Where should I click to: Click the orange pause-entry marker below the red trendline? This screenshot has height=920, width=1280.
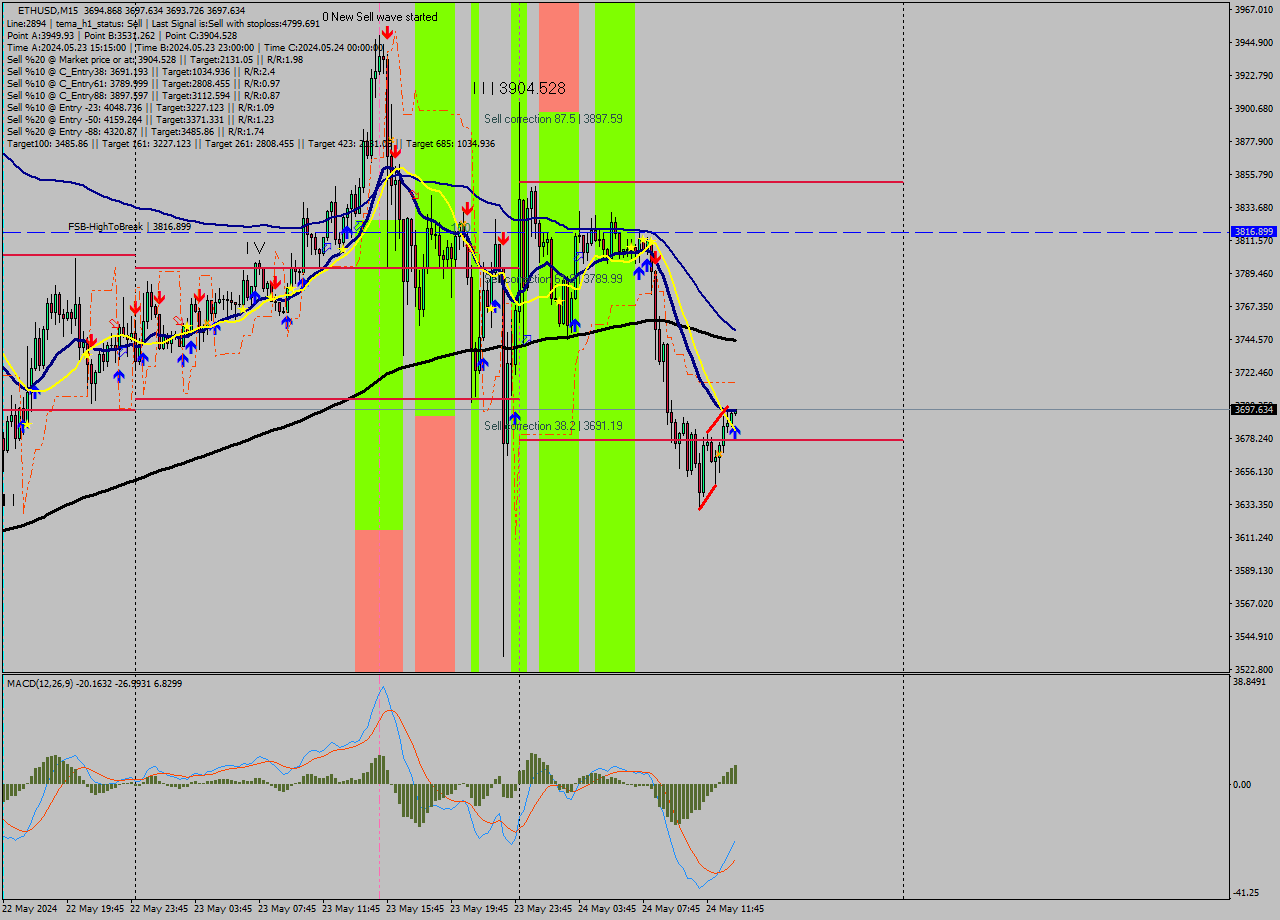(x=718, y=452)
